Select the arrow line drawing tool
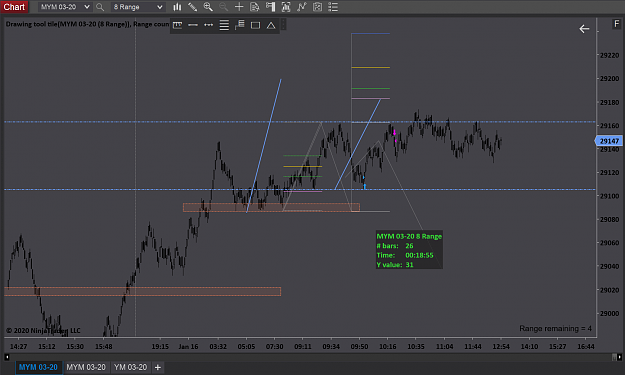 click(x=208, y=25)
